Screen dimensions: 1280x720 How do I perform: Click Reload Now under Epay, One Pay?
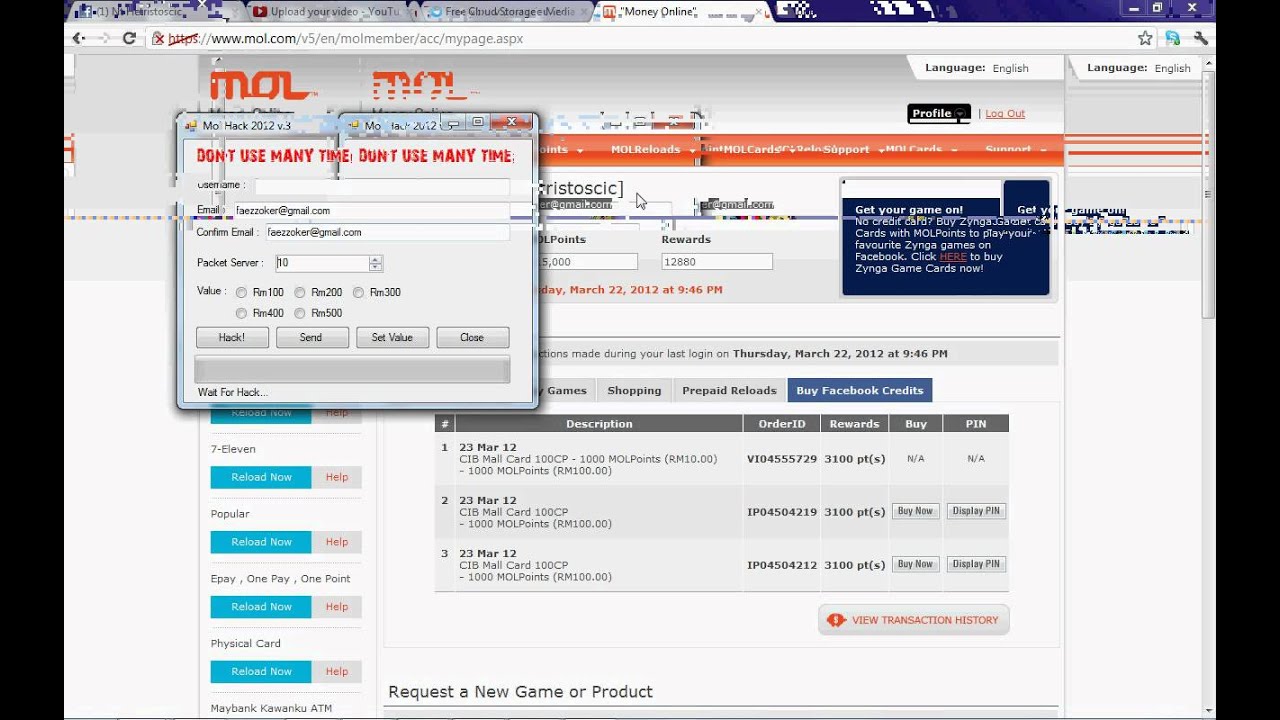pos(261,607)
